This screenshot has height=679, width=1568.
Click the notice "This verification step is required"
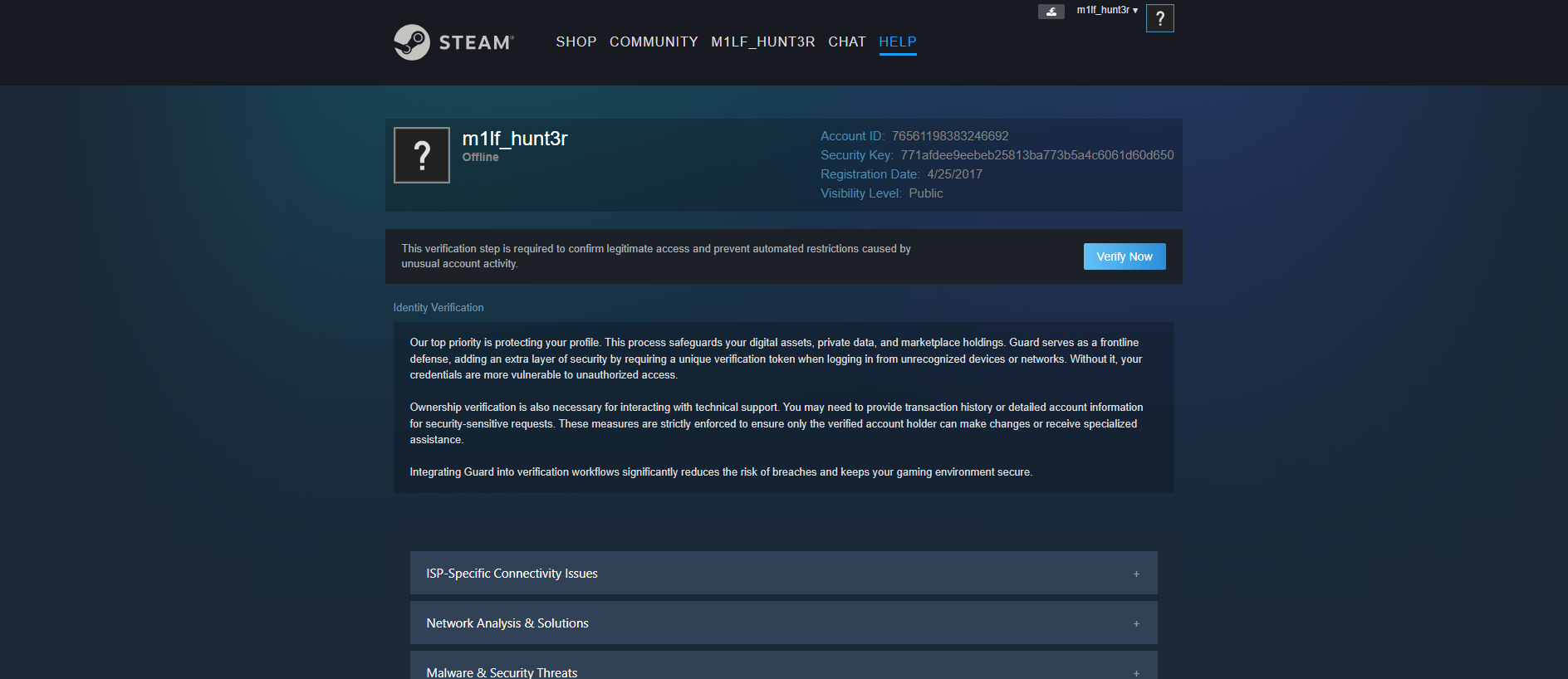pyautogui.click(x=656, y=256)
